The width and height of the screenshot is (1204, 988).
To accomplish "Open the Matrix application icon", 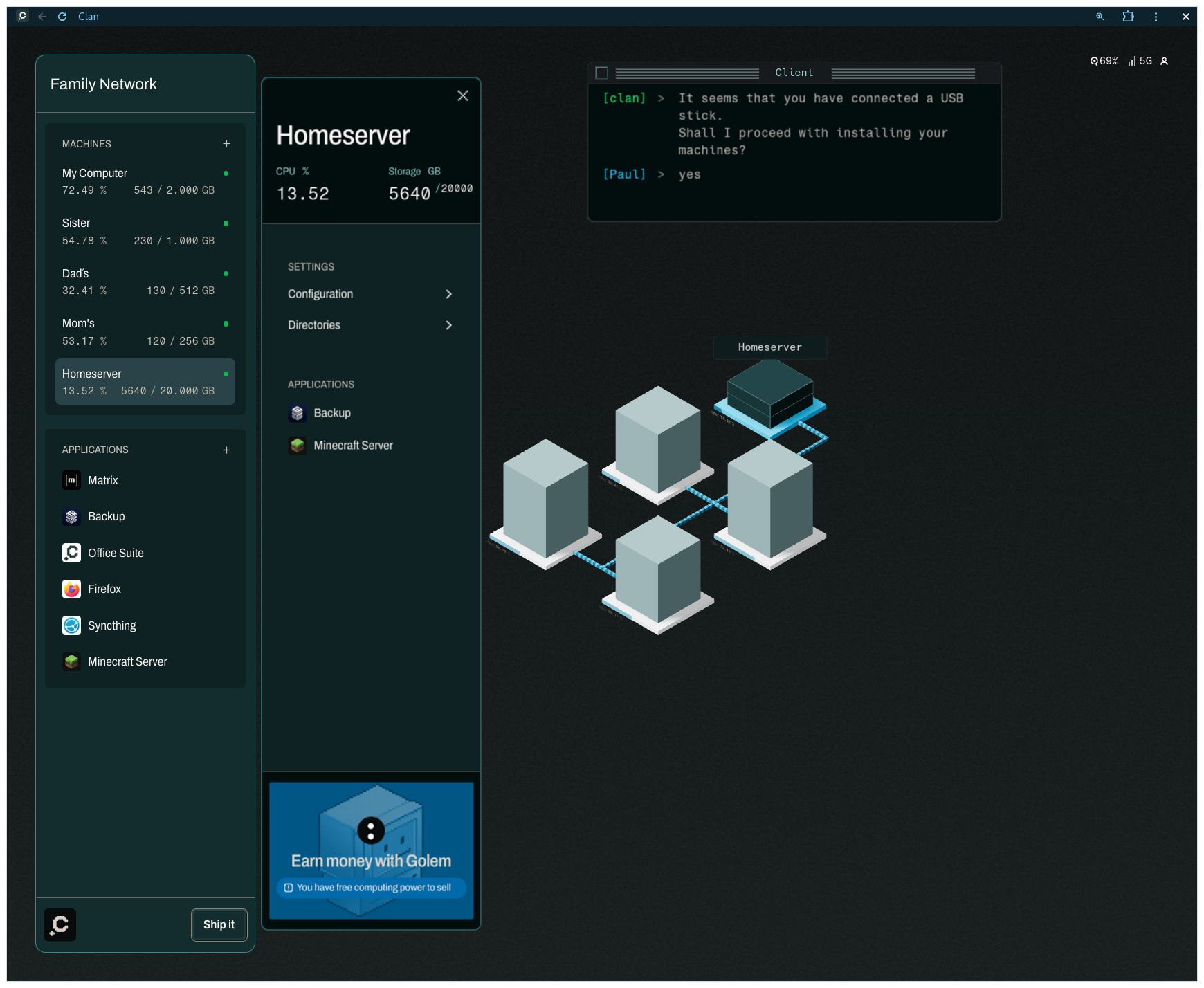I will tap(71, 480).
